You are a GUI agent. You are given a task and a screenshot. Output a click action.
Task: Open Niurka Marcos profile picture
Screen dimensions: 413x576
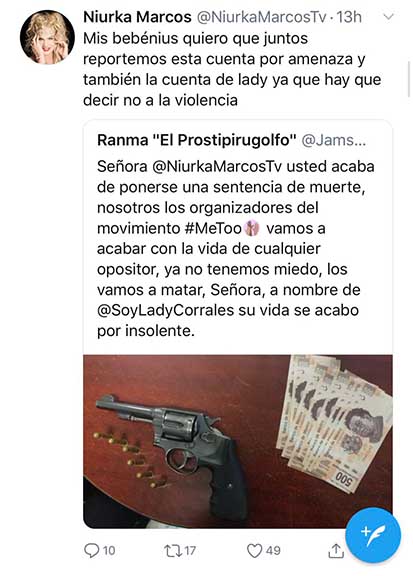tap(47, 37)
